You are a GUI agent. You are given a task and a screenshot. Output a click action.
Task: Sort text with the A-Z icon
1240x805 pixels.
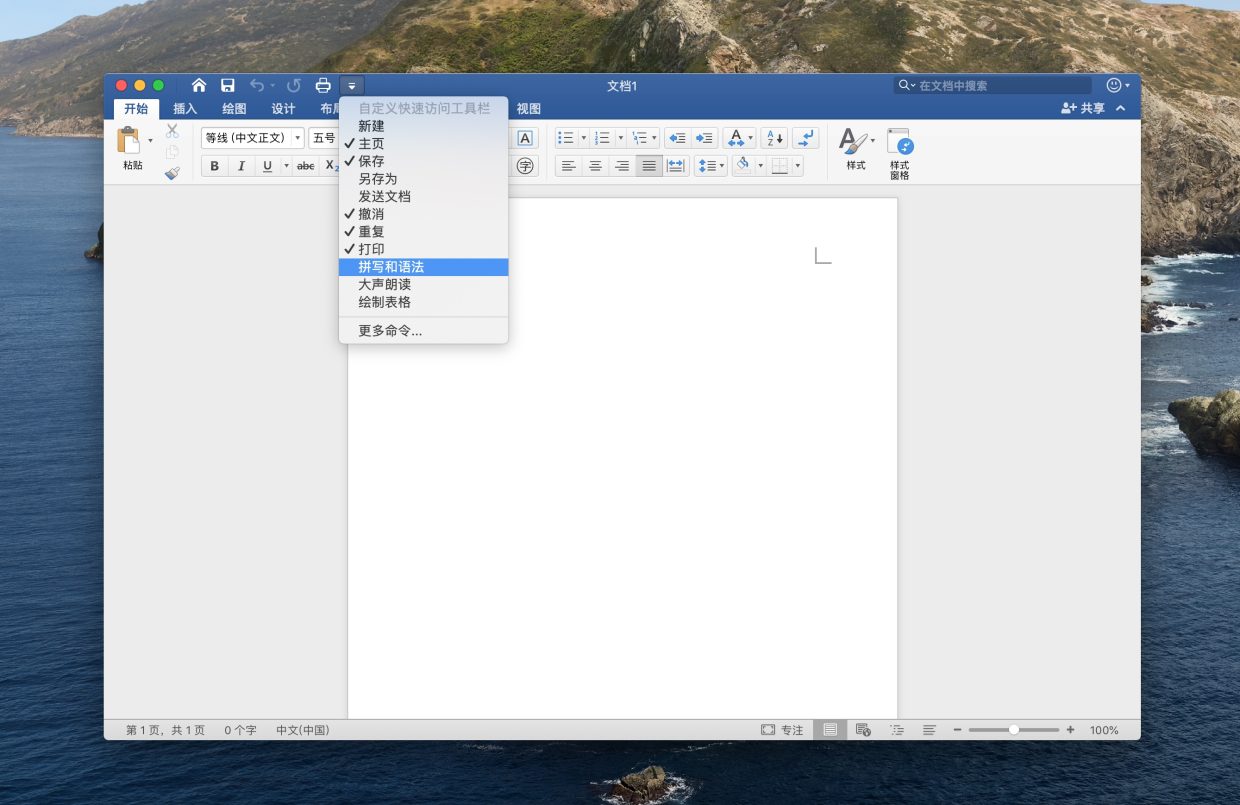774,138
